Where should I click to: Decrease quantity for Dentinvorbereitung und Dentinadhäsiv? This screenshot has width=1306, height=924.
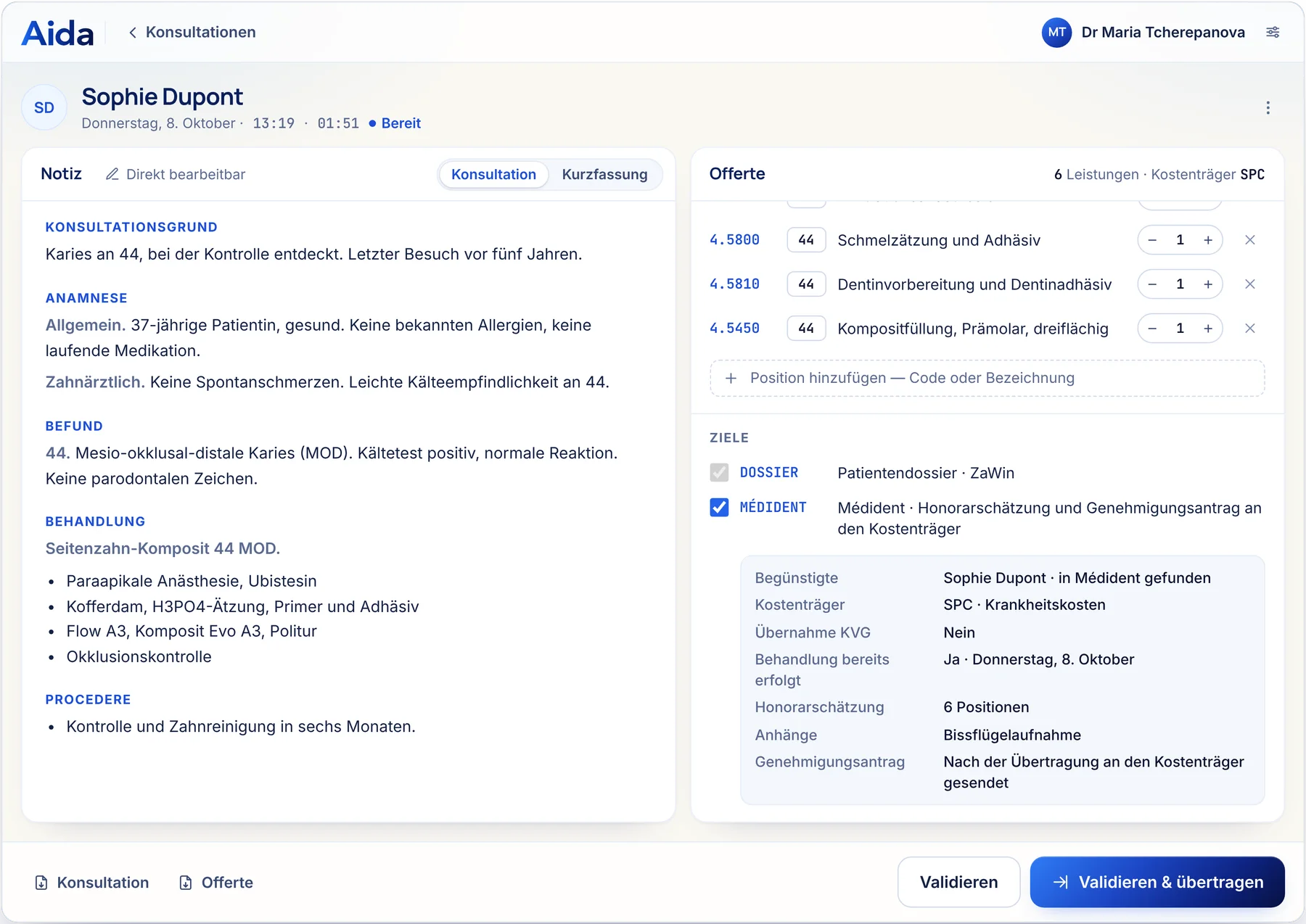(1152, 284)
